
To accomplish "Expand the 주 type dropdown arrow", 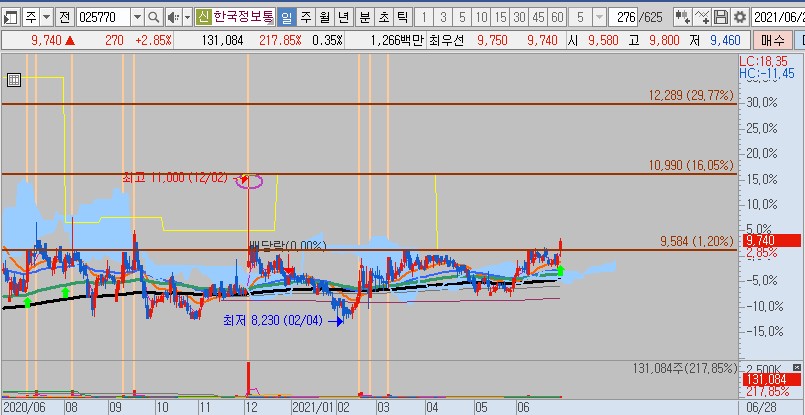I will (x=46, y=17).
